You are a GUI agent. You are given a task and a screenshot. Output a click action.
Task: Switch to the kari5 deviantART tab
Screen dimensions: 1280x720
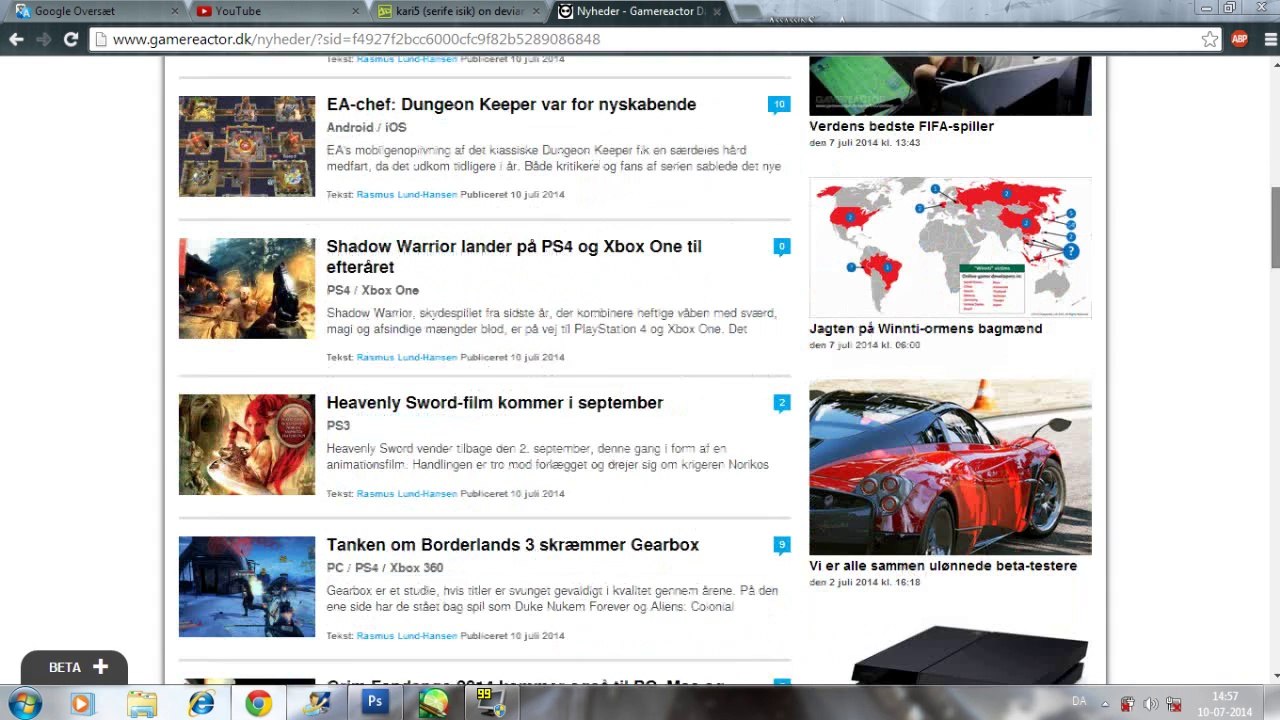point(457,11)
